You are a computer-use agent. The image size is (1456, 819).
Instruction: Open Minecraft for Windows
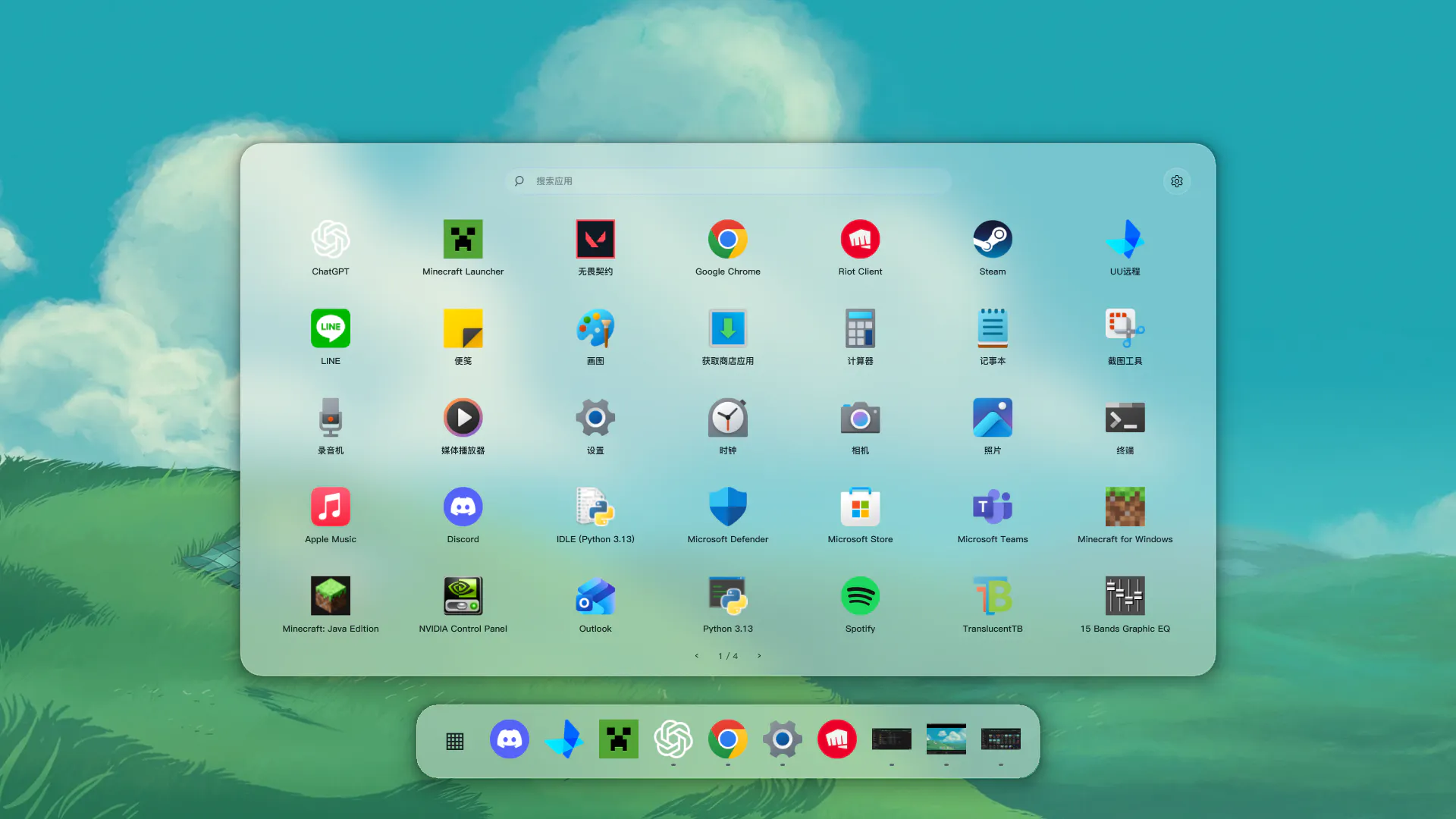click(x=1125, y=507)
